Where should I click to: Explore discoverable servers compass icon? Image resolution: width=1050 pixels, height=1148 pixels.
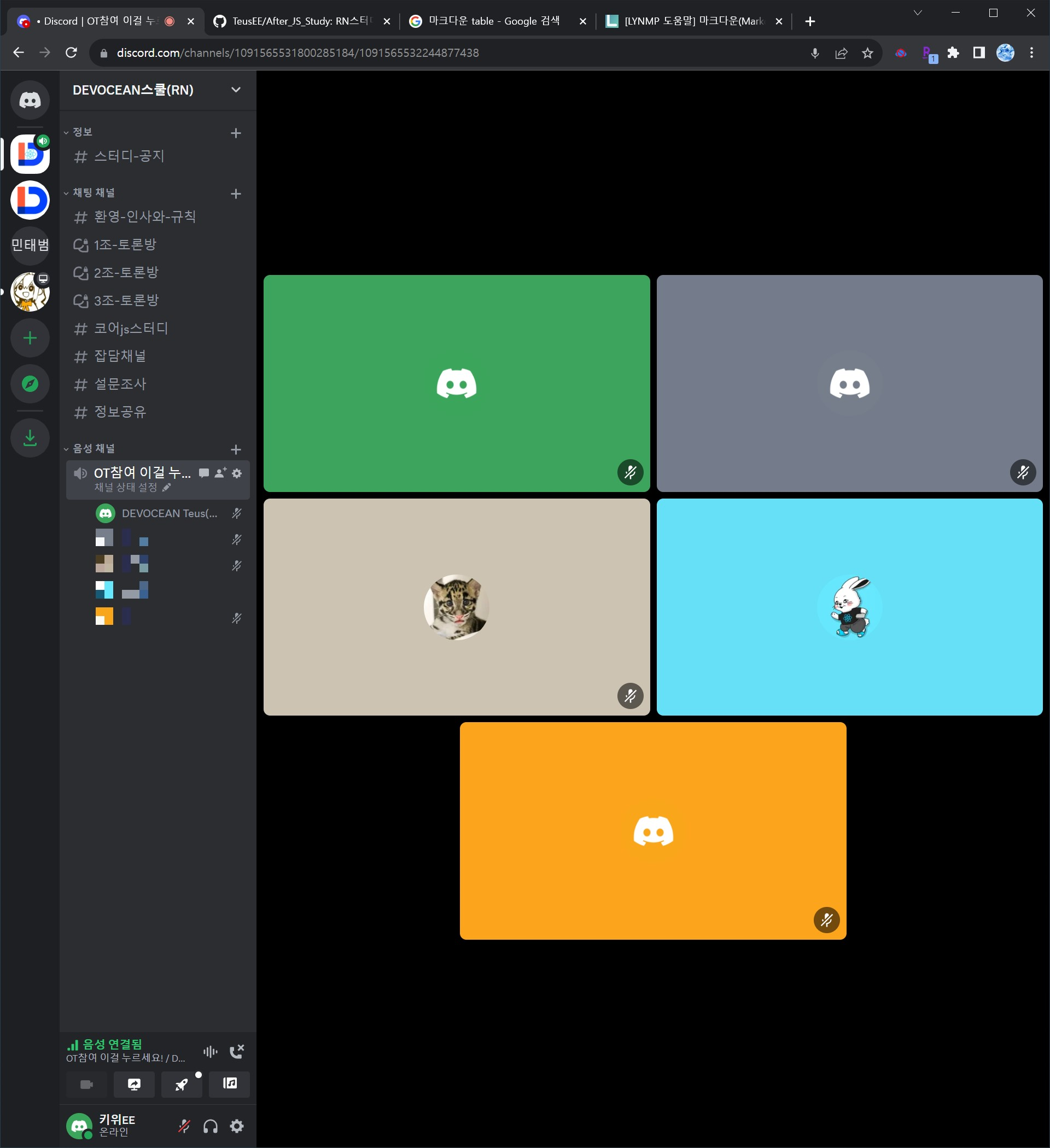30,384
